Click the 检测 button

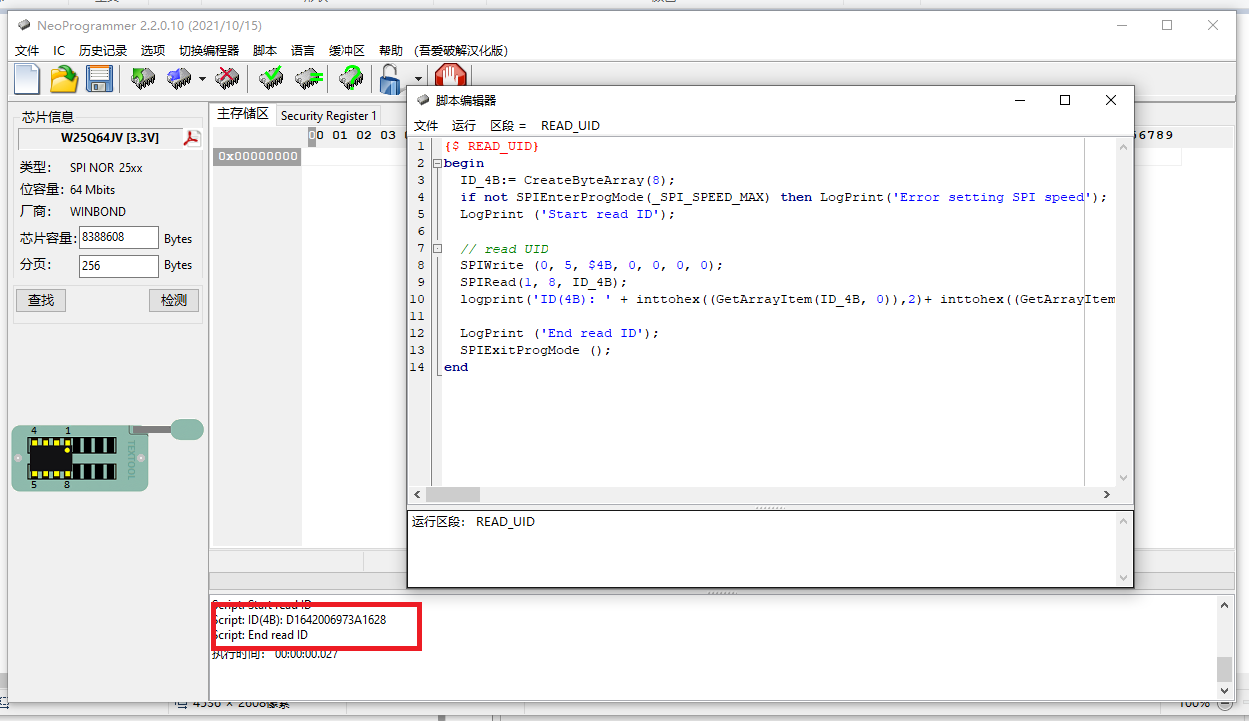click(x=174, y=300)
